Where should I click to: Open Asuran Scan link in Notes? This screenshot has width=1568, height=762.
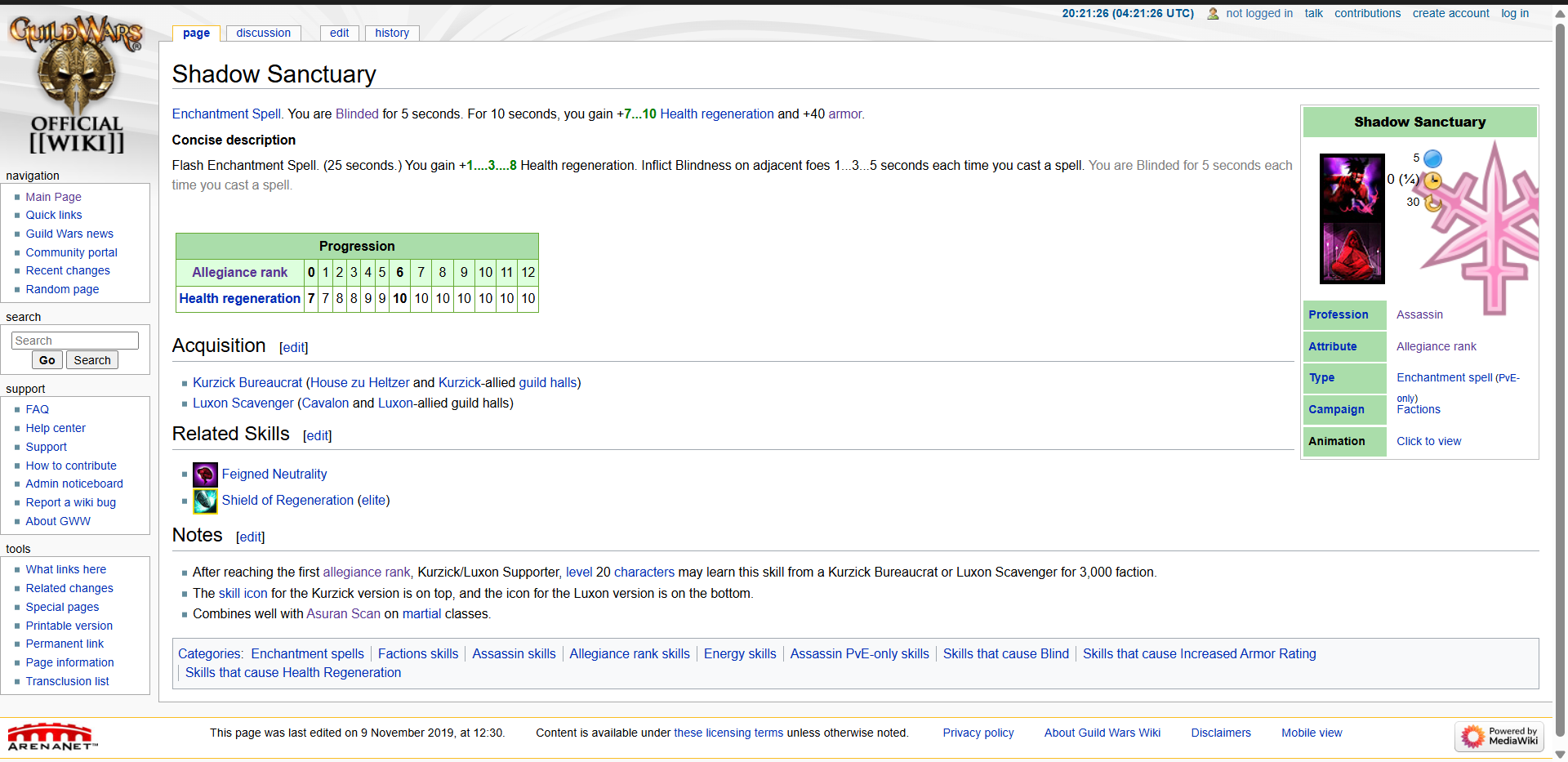343,614
